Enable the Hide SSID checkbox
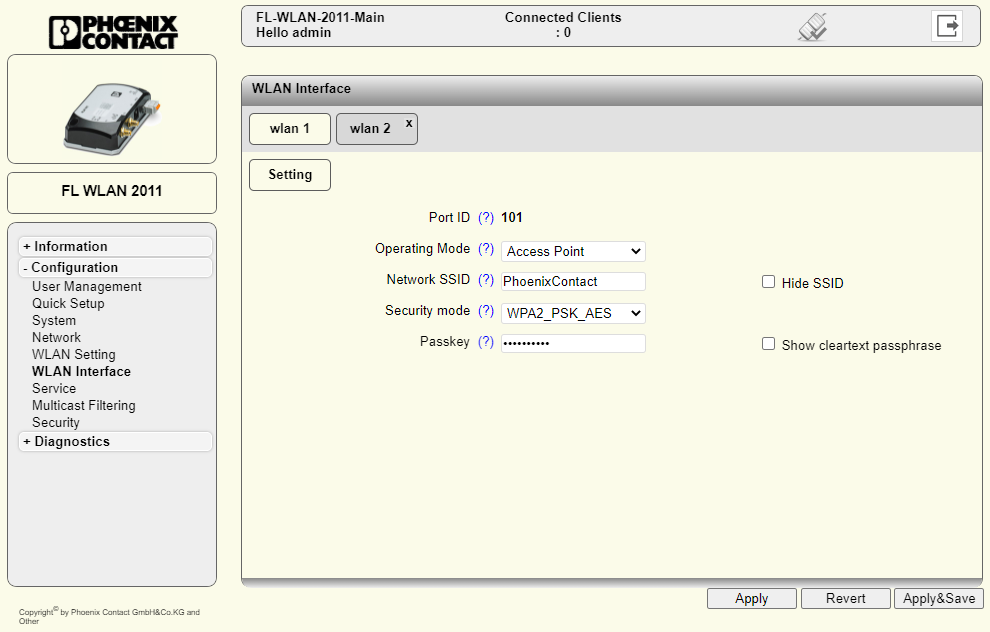Image resolution: width=990 pixels, height=632 pixels. pyautogui.click(x=769, y=282)
